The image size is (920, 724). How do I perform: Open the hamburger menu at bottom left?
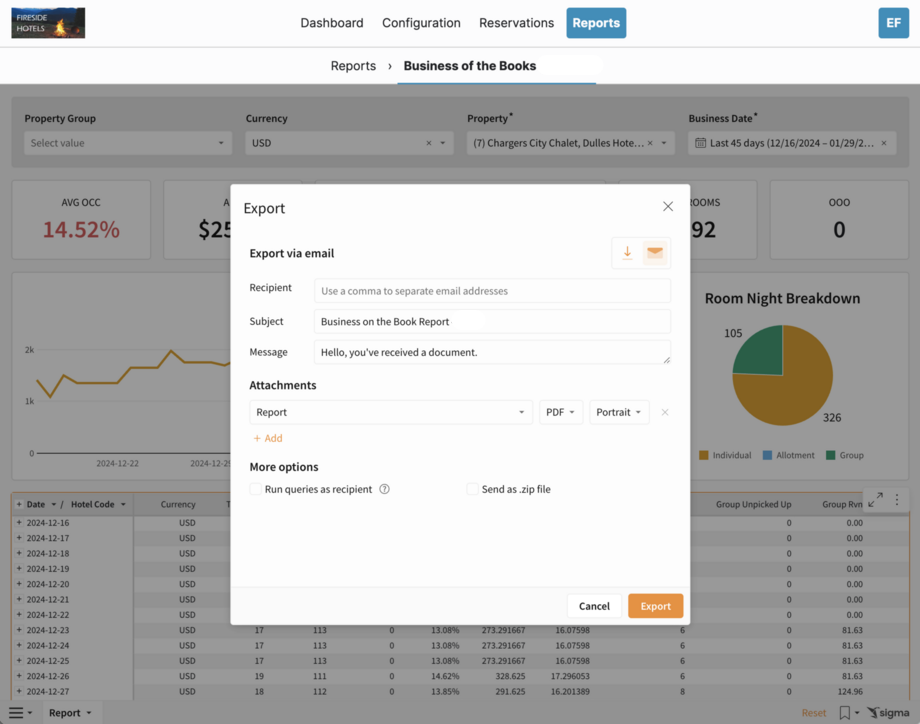[x=16, y=713]
